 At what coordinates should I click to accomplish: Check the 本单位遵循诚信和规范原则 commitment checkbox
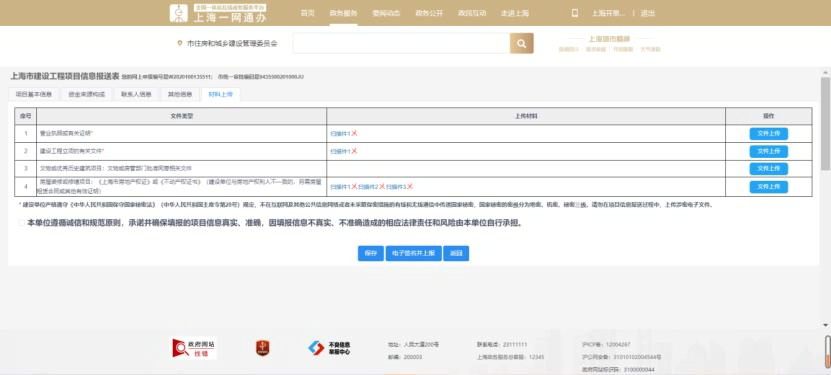pyautogui.click(x=21, y=223)
